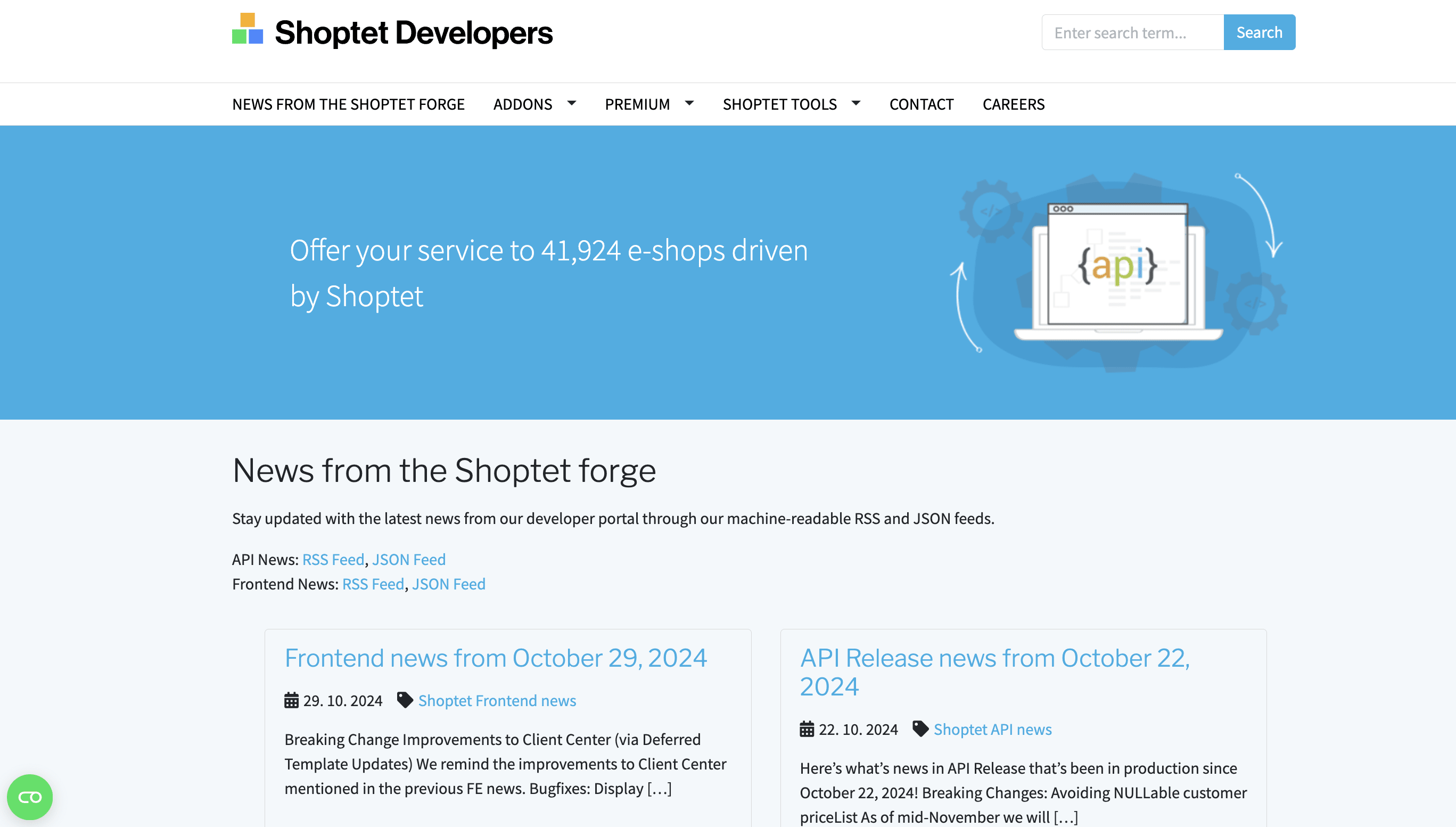Click the Shoptet colored blocks logo icon
The height and width of the screenshot is (827, 1456).
pyautogui.click(x=248, y=28)
